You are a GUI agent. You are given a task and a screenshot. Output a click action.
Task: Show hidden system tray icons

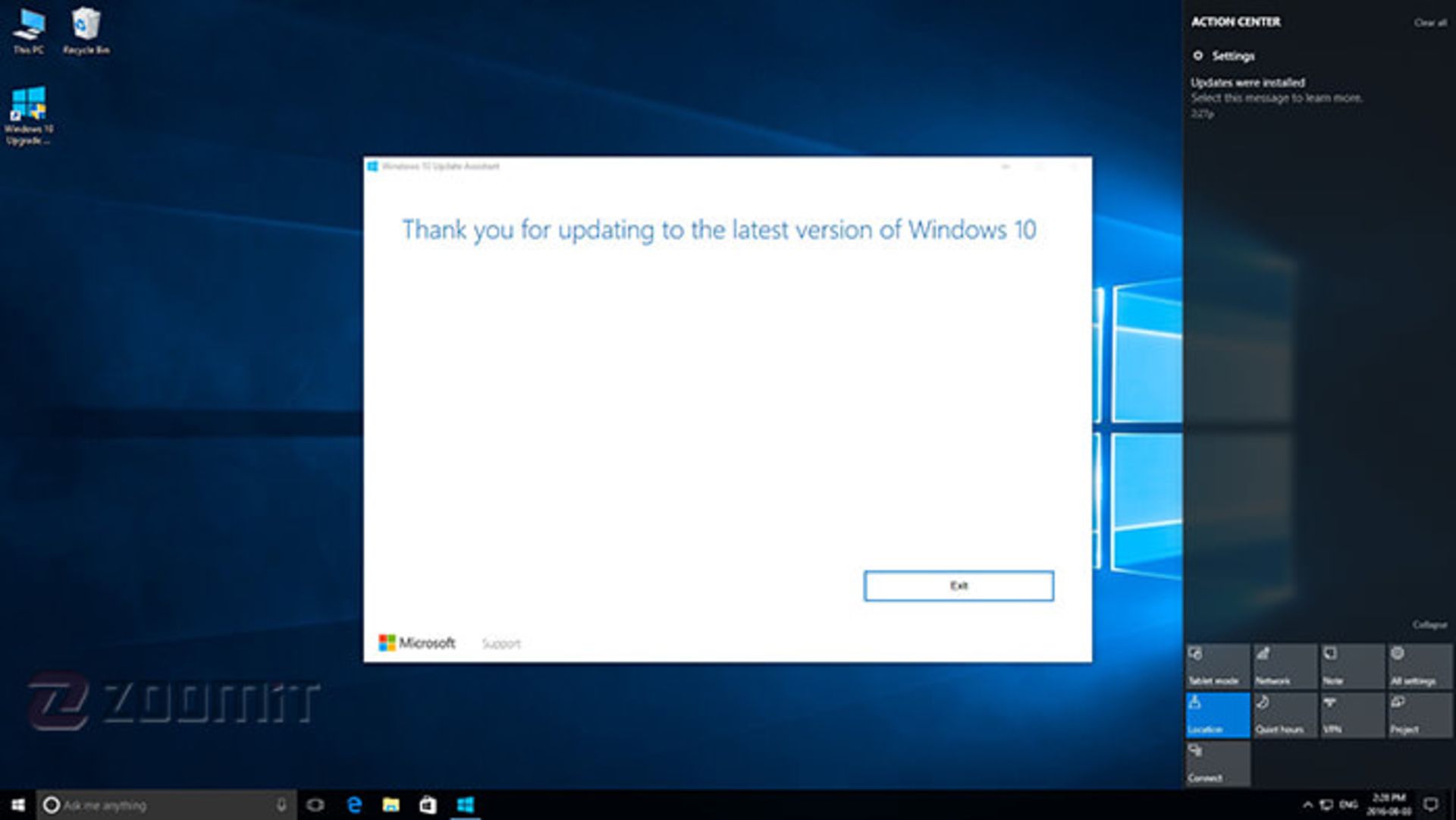click(1307, 805)
